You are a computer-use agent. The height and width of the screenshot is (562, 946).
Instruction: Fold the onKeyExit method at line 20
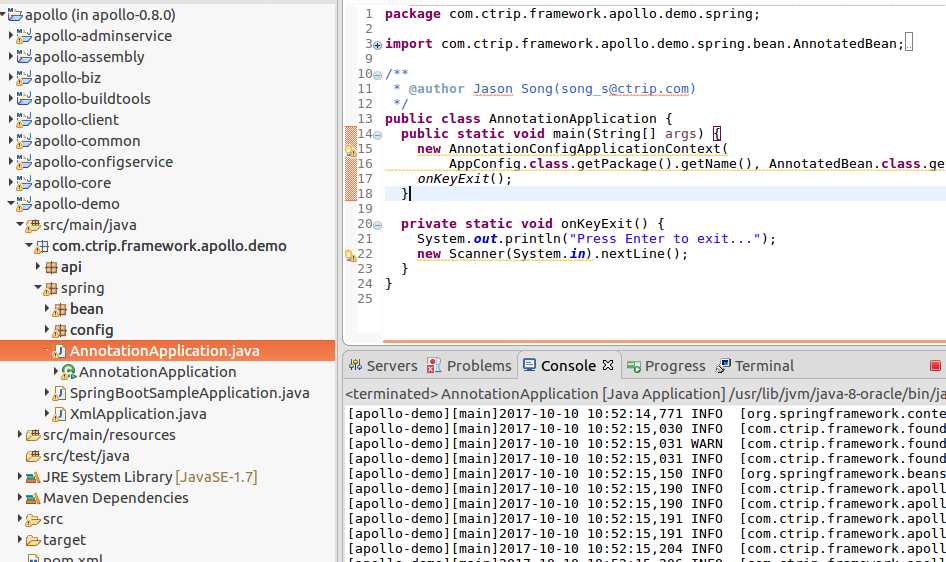pos(378,225)
